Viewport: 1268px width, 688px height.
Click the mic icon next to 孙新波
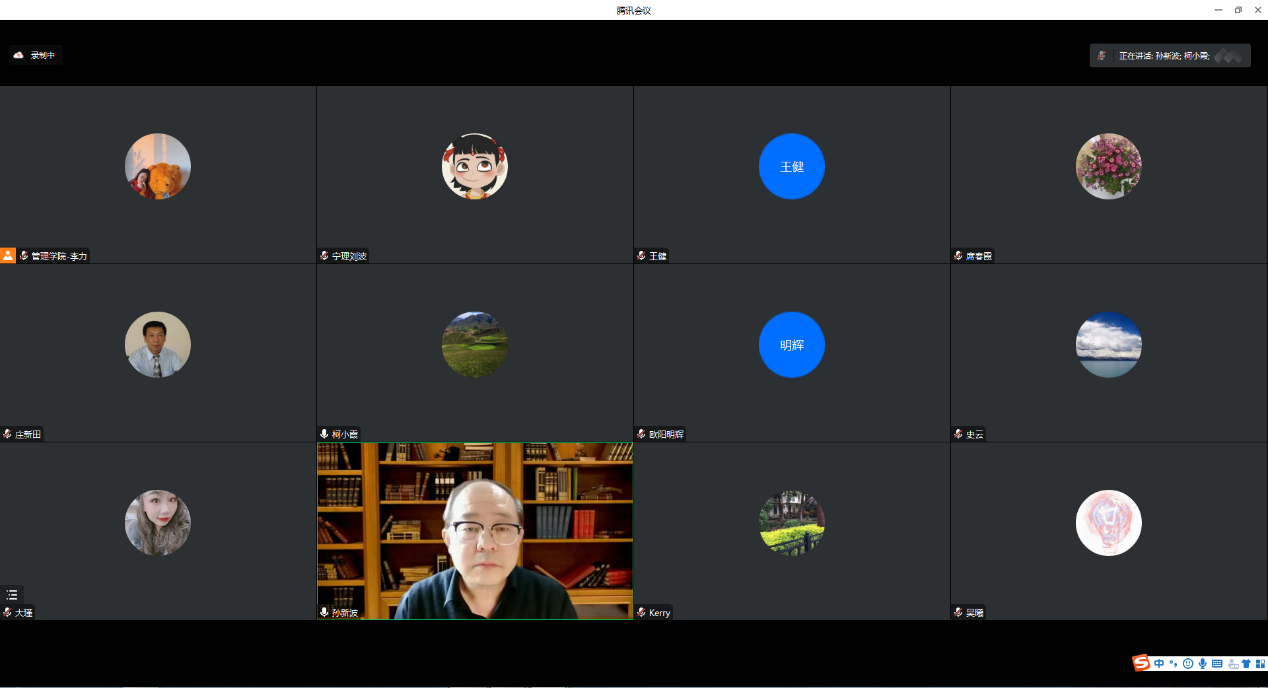tap(324, 612)
